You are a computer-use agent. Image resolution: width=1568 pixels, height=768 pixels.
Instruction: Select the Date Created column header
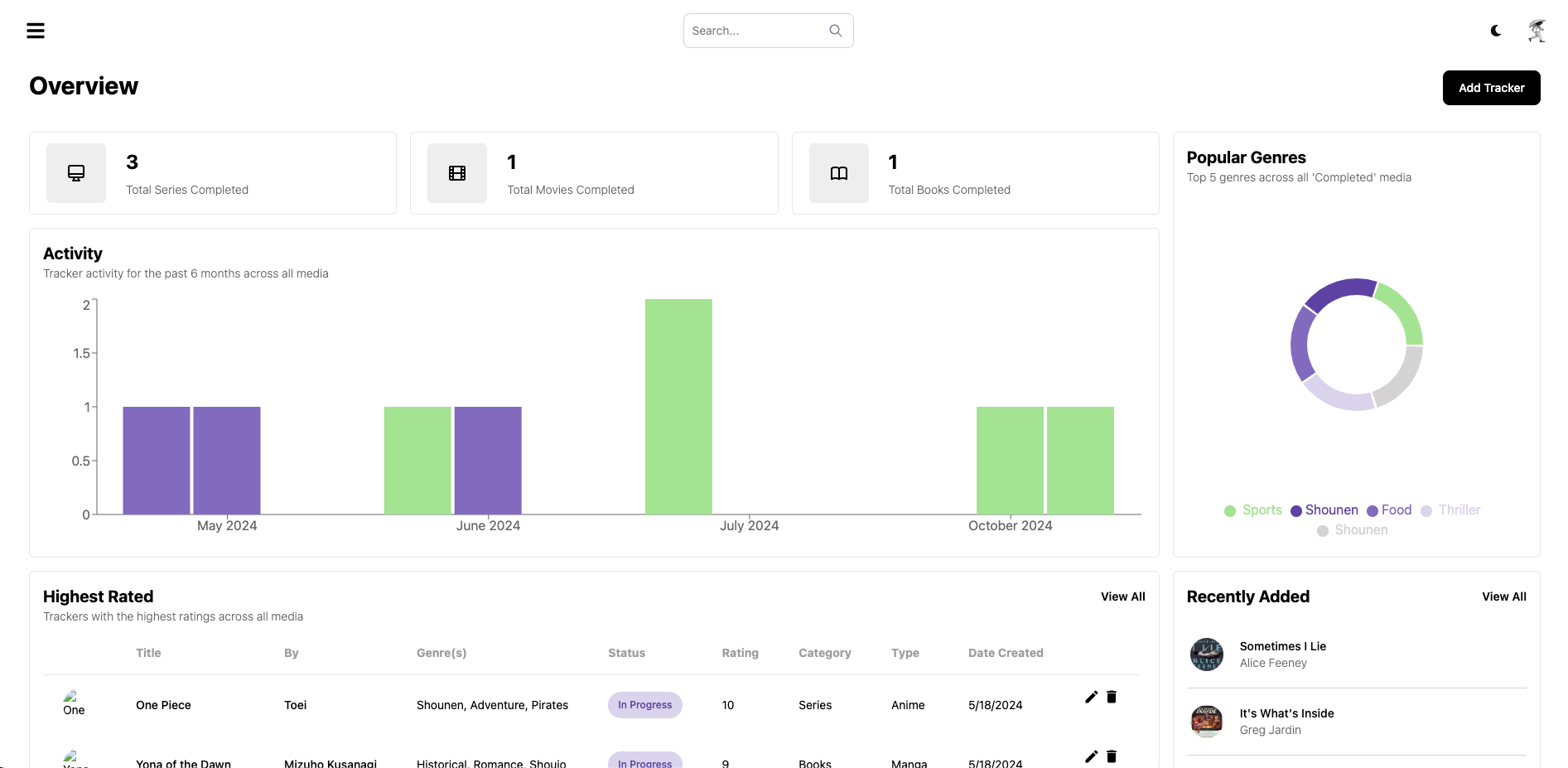click(1006, 653)
